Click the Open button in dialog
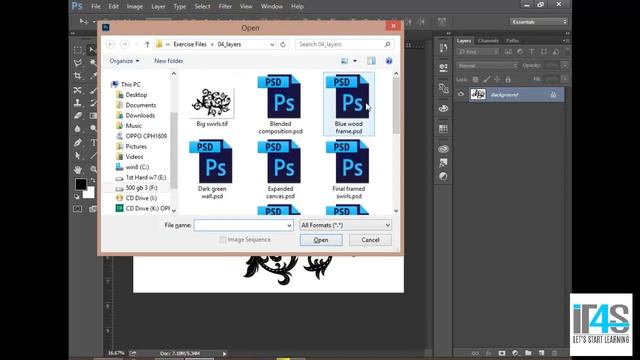This screenshot has height=360, width=640. coord(321,240)
